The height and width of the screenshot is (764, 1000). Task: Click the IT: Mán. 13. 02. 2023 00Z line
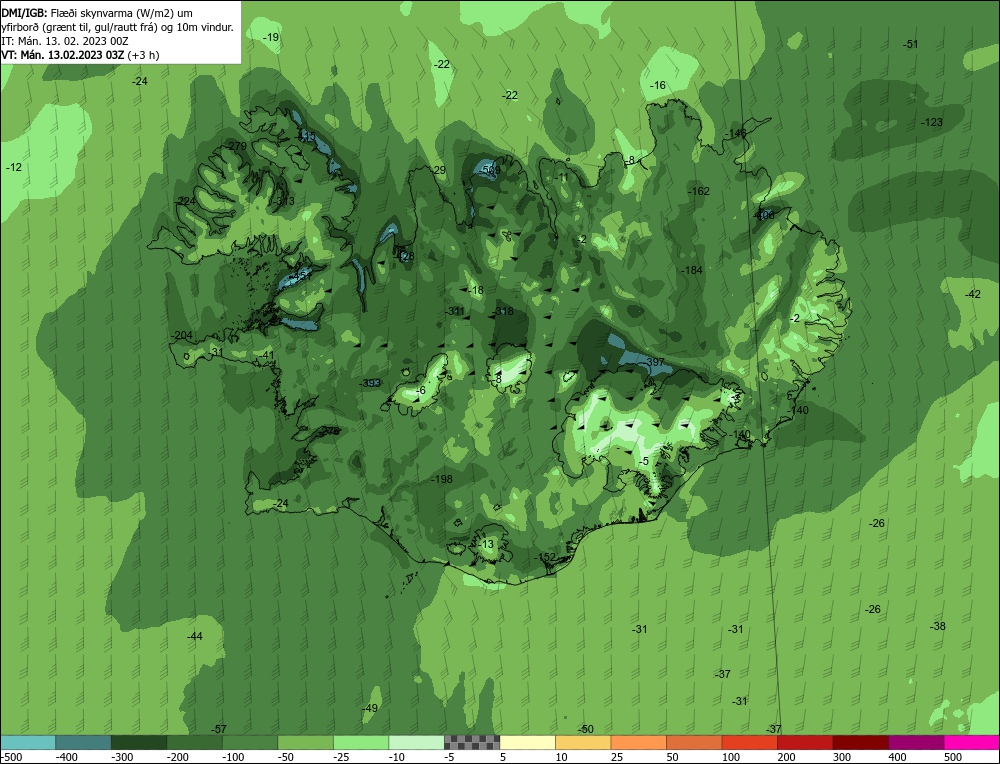coord(65,41)
